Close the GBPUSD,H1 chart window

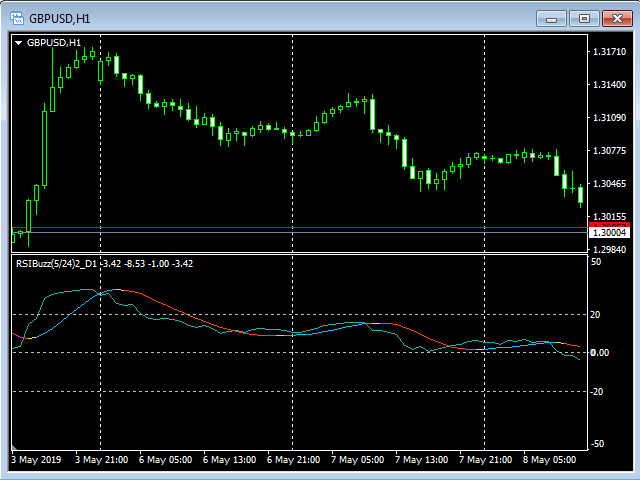pyautogui.click(x=616, y=18)
